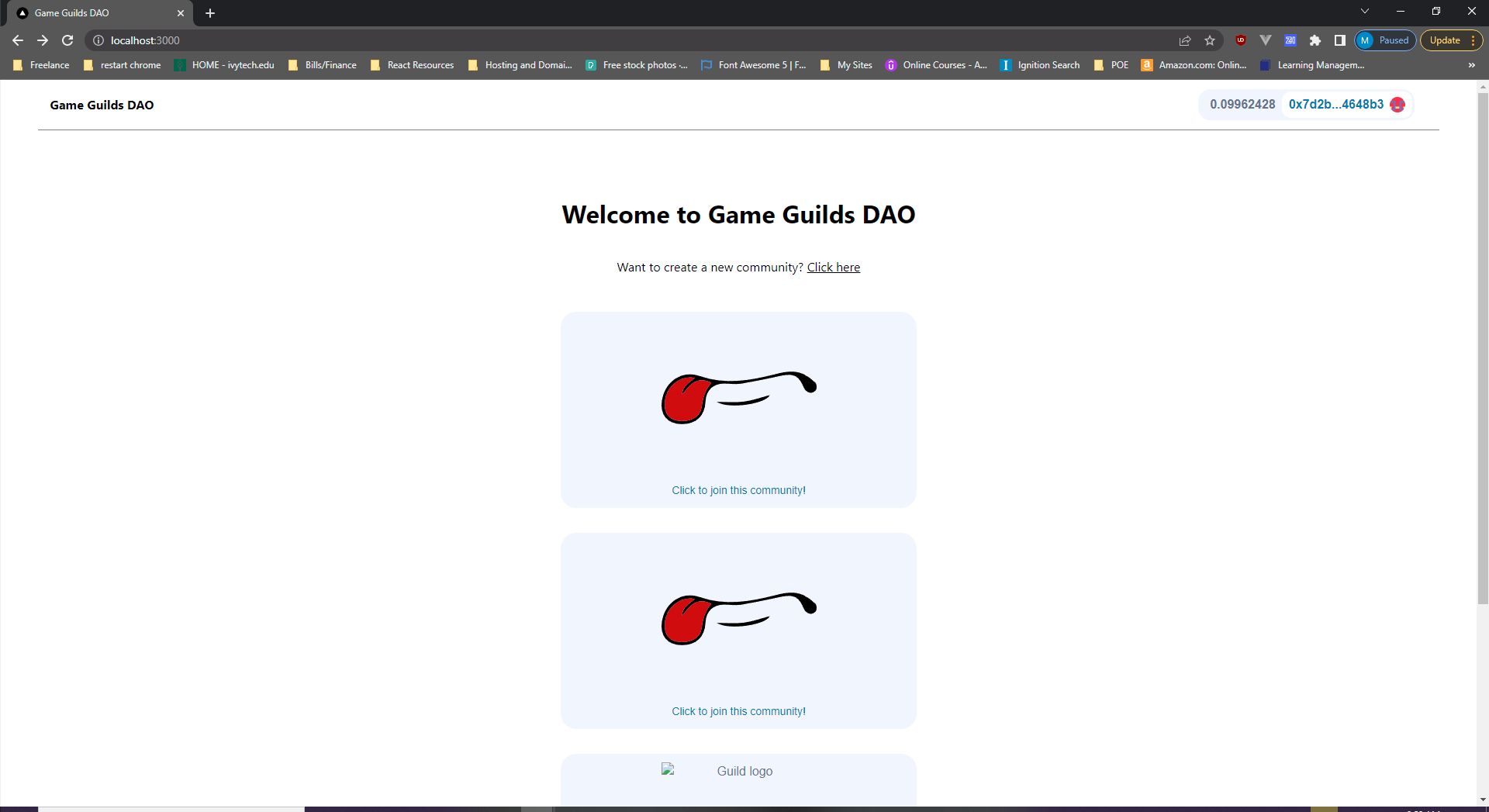Open the Online Courses bookmark
Screen dimensions: 1489x812
pos(937,65)
